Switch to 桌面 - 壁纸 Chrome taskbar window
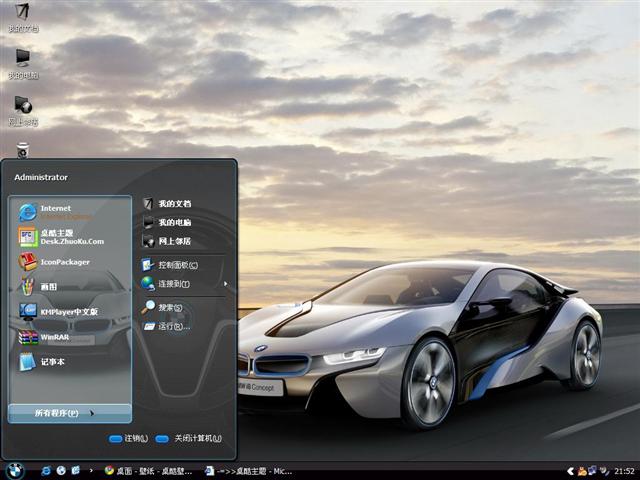The height and width of the screenshot is (480, 640). click(x=148, y=471)
